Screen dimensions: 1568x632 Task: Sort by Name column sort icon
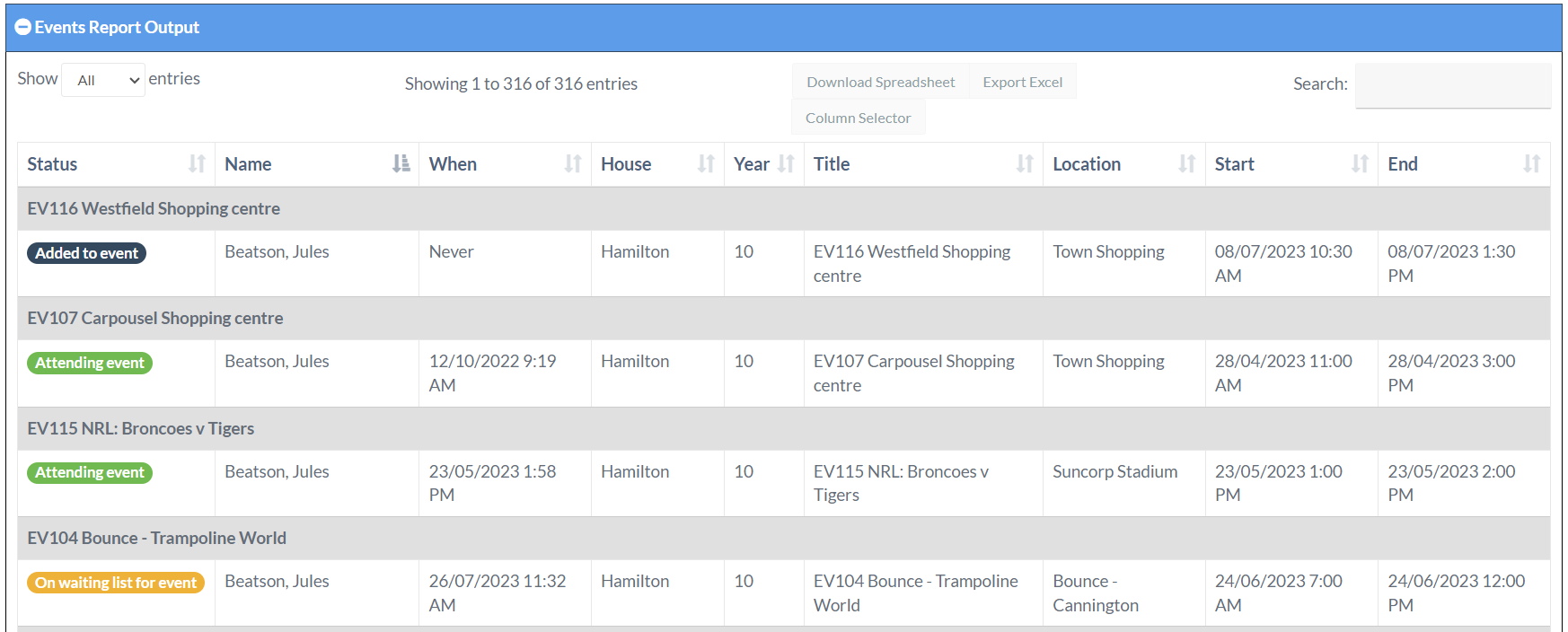coord(401,164)
